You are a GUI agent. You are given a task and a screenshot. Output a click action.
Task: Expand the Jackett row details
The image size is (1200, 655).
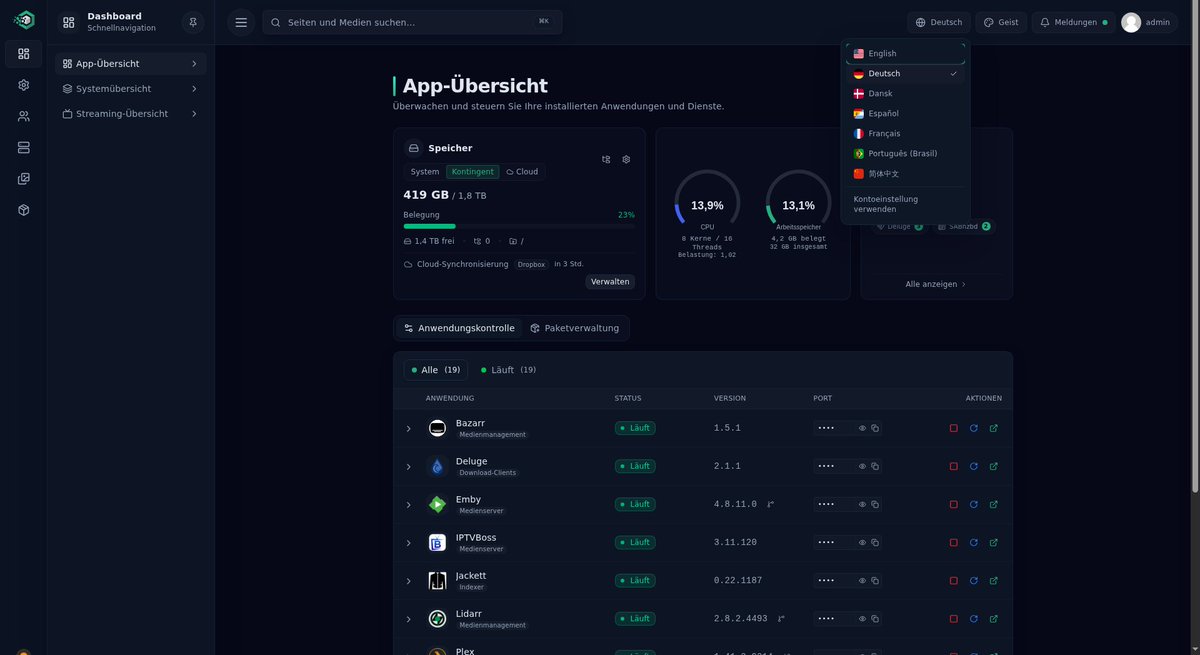[x=408, y=581]
